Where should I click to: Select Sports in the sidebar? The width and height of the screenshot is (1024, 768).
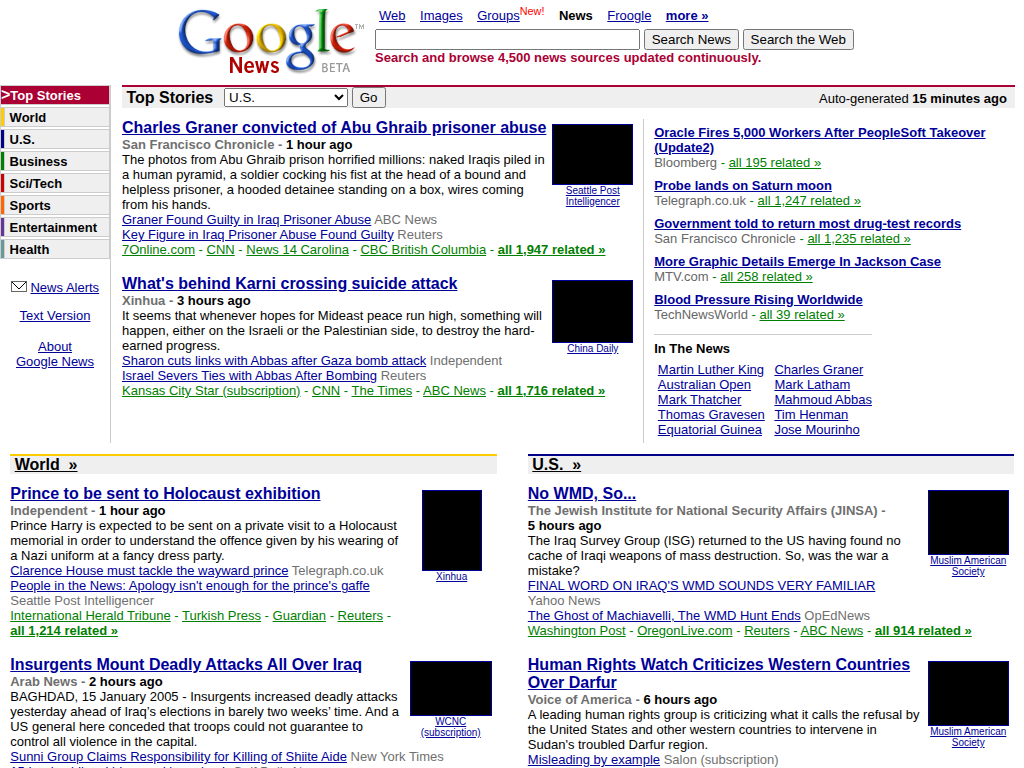(x=55, y=206)
